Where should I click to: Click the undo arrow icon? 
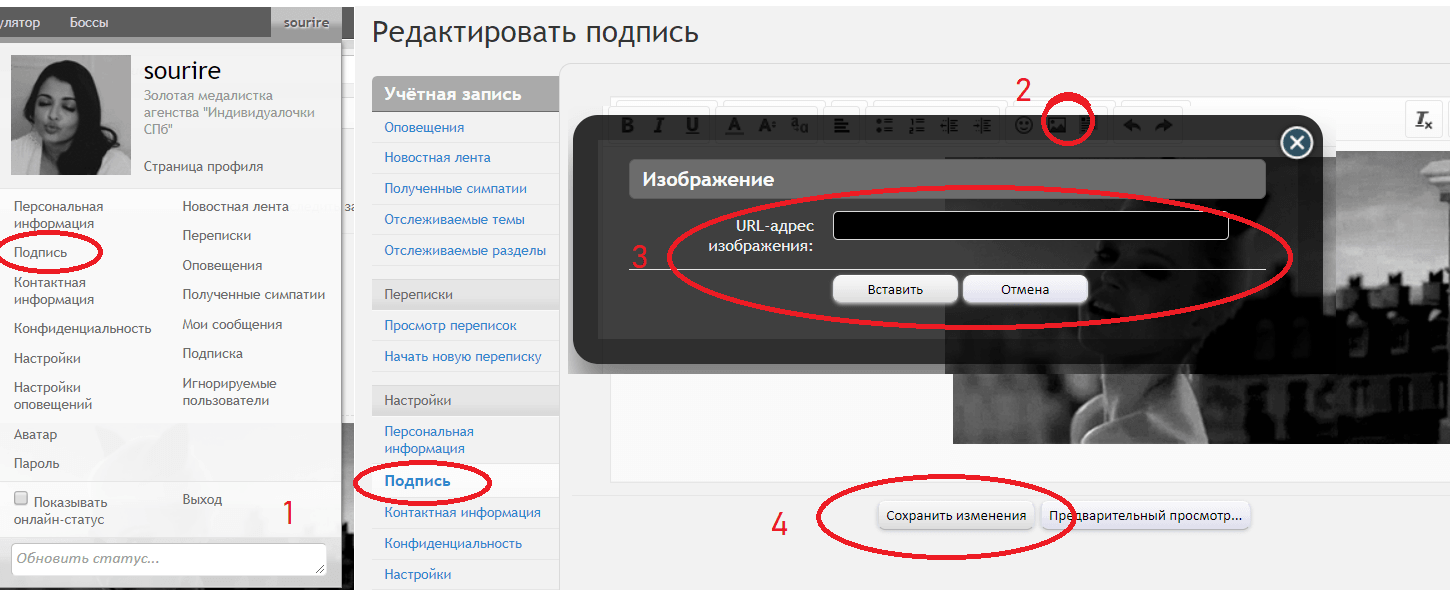point(1132,126)
